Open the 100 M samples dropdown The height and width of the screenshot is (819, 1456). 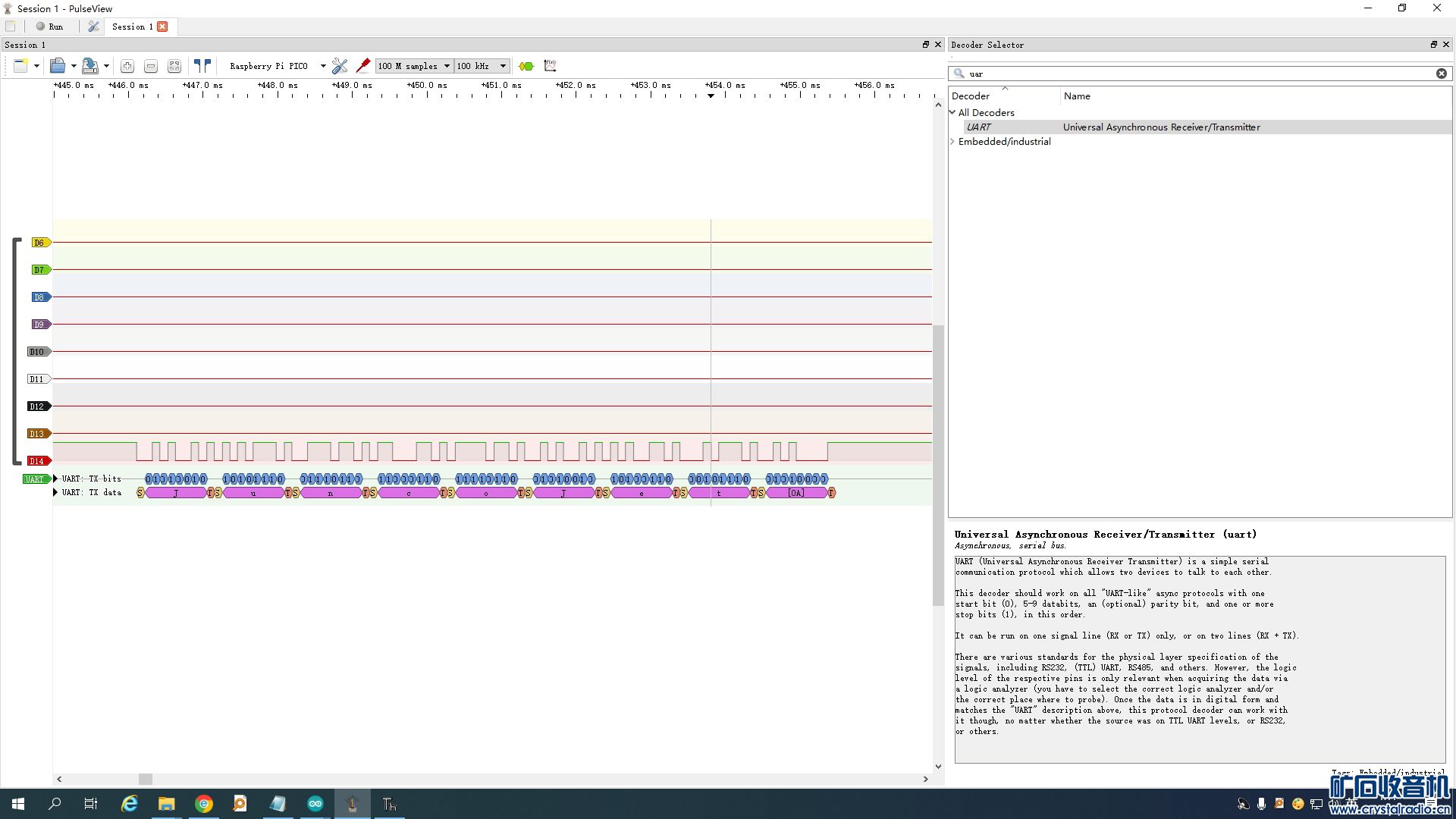[x=414, y=66]
